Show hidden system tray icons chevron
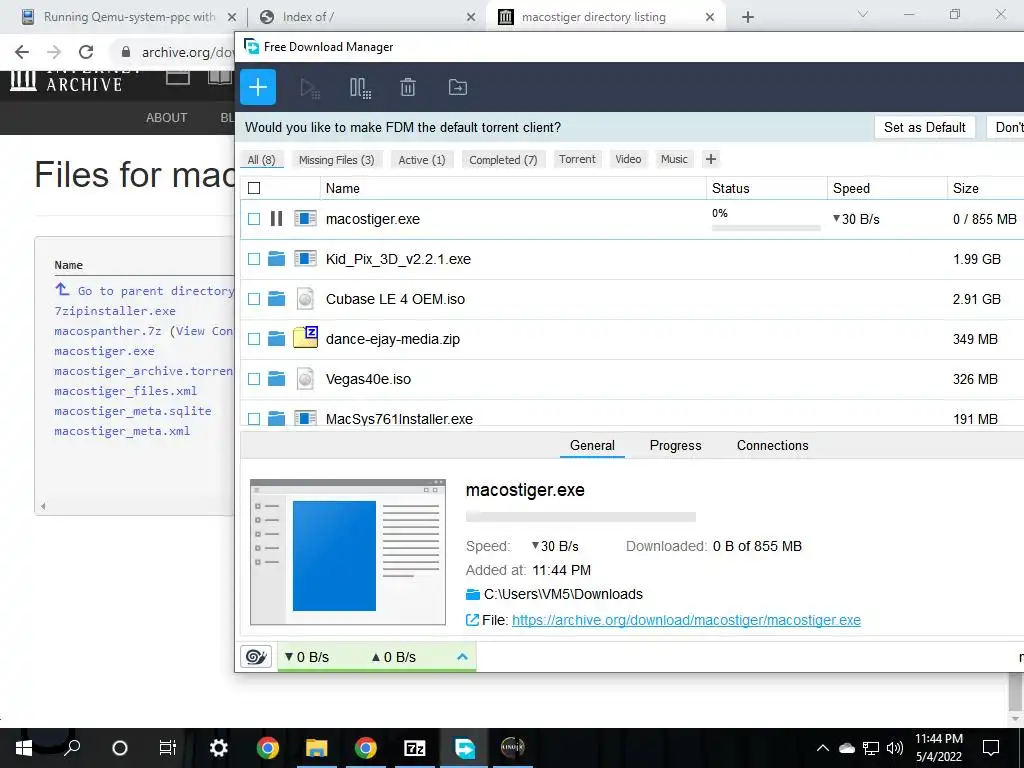This screenshot has width=1024, height=768. click(823, 748)
